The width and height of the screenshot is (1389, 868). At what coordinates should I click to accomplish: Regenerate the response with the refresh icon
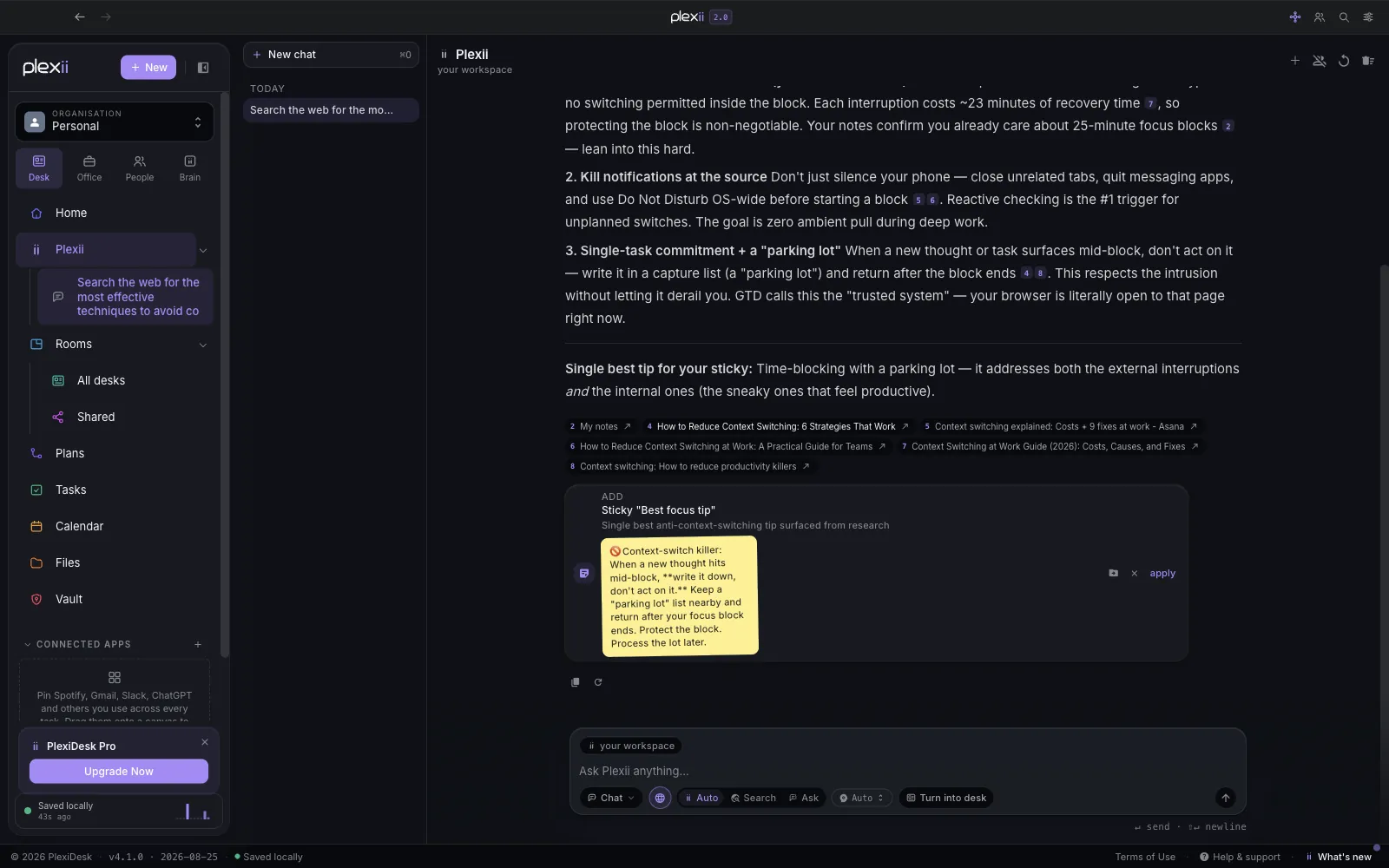coord(598,682)
